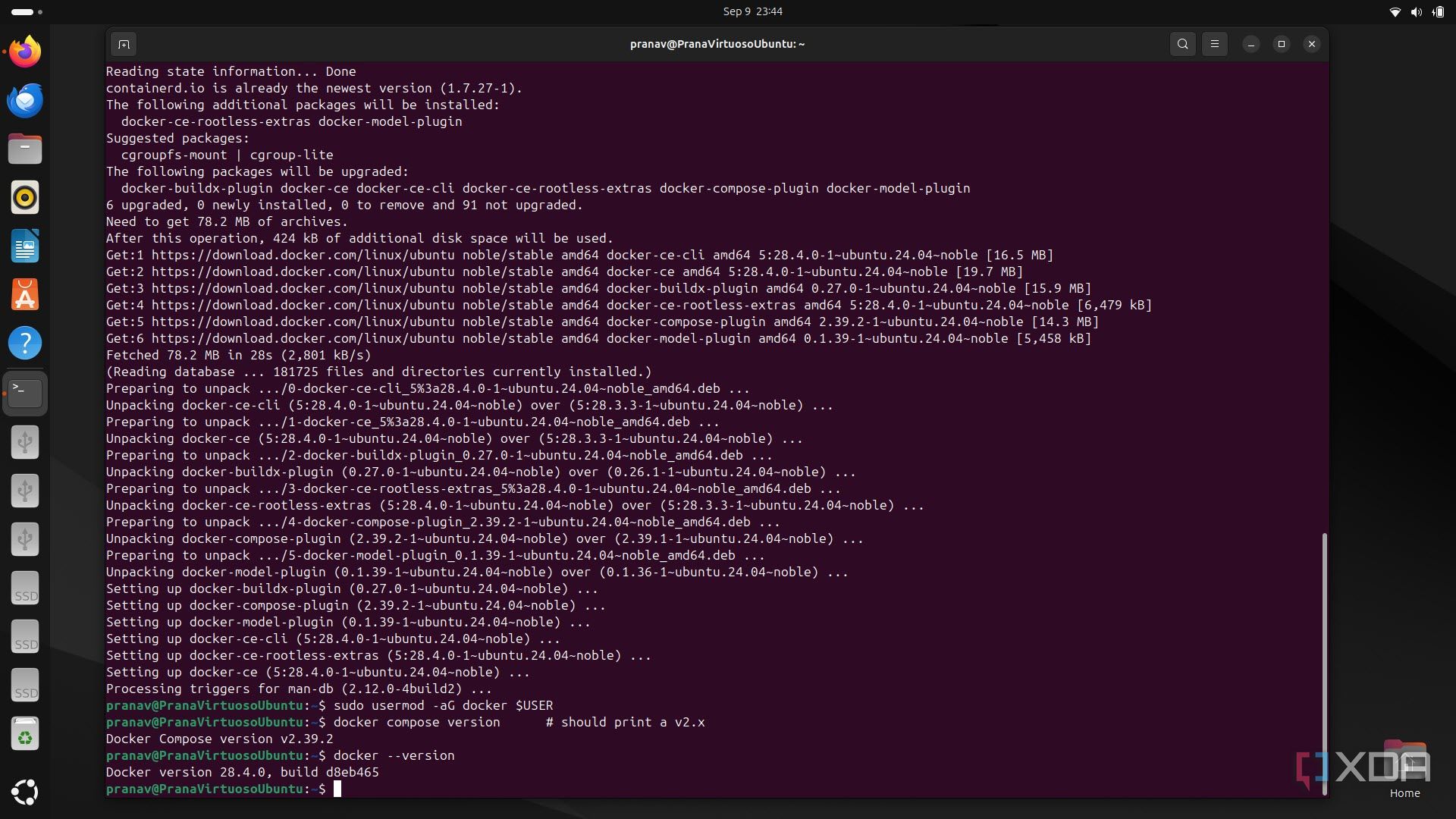
Task: Open Rhythmbox music player
Action: [x=25, y=197]
